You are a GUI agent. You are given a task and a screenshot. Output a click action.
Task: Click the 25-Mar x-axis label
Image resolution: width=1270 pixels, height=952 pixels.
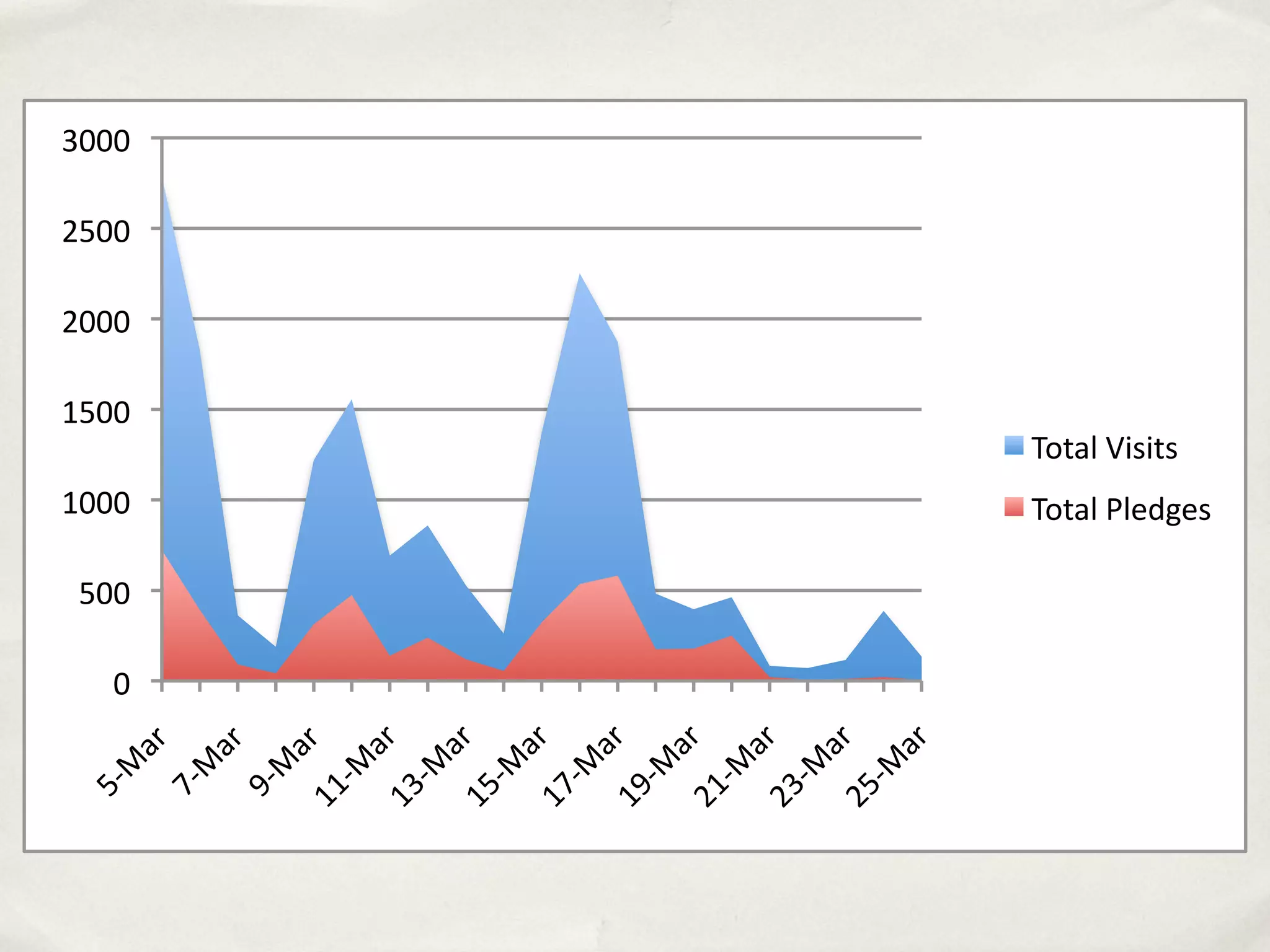point(887,766)
